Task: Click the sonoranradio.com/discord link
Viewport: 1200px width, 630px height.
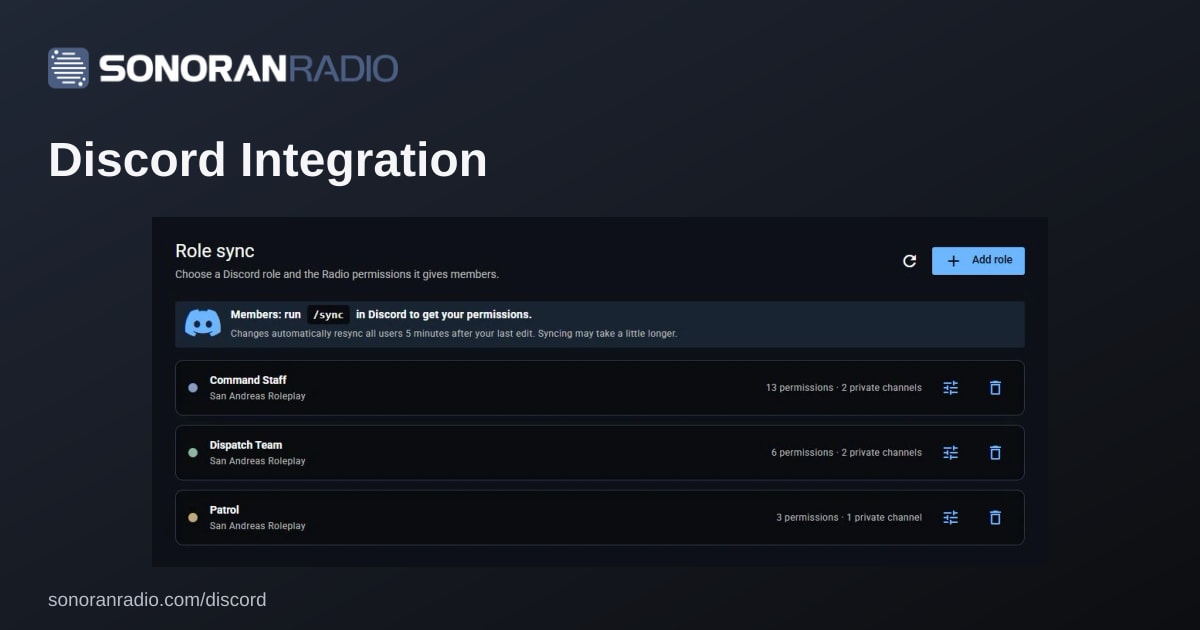Action: (x=157, y=600)
